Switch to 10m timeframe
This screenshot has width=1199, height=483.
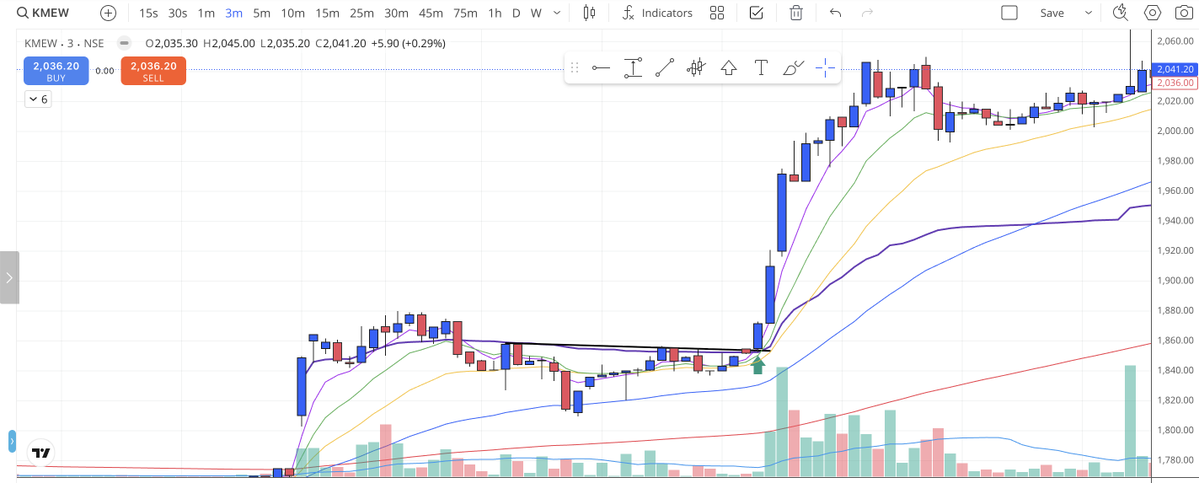(293, 13)
